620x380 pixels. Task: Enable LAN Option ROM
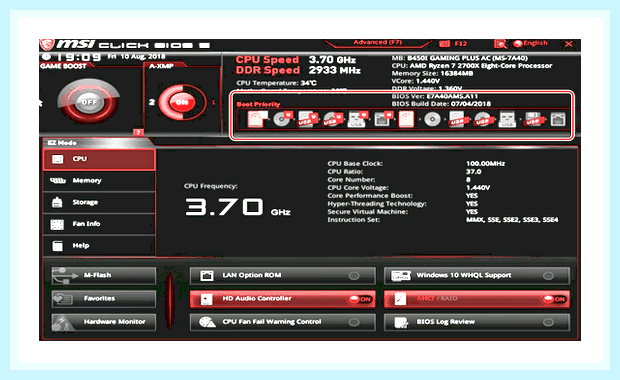(x=282, y=276)
